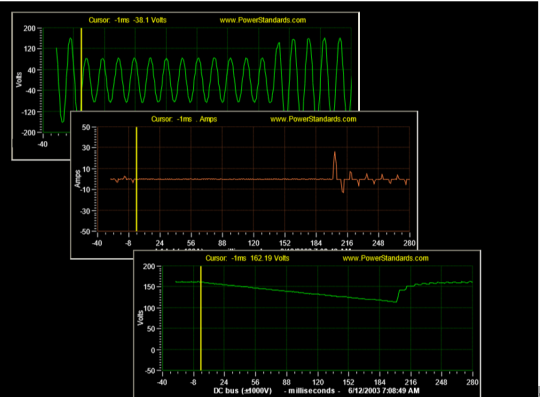
Task: Click the yellow cursor line in voltage waveform graph
Action: point(81,69)
